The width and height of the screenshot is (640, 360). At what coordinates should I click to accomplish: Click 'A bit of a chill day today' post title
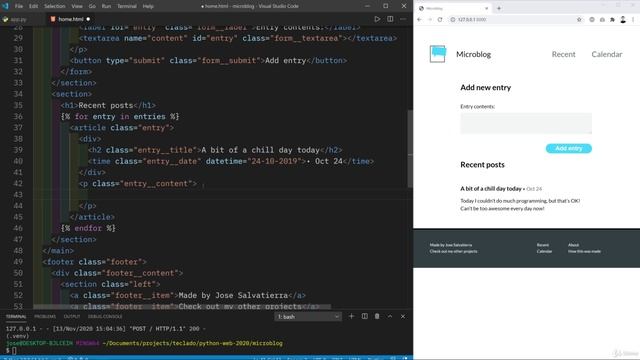point(491,189)
